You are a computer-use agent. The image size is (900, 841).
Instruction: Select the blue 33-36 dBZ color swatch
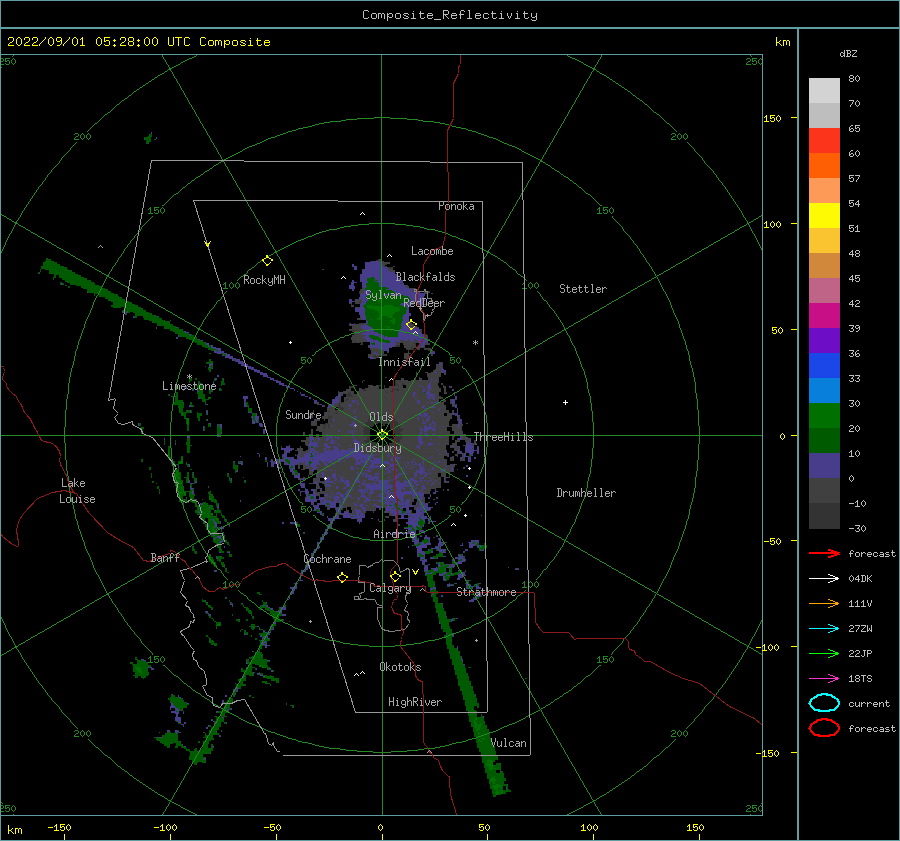click(x=824, y=366)
